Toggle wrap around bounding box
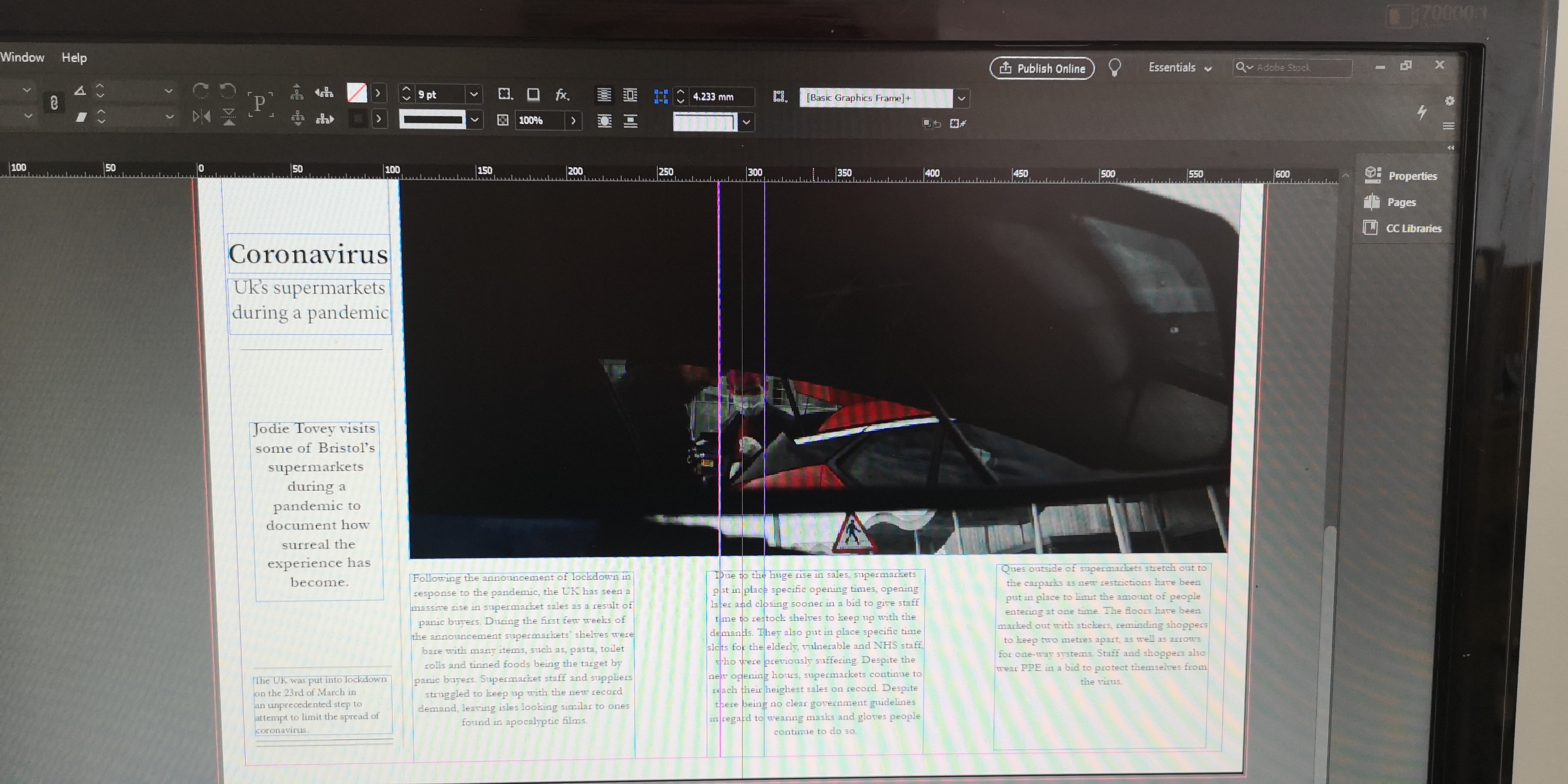 tap(630, 95)
